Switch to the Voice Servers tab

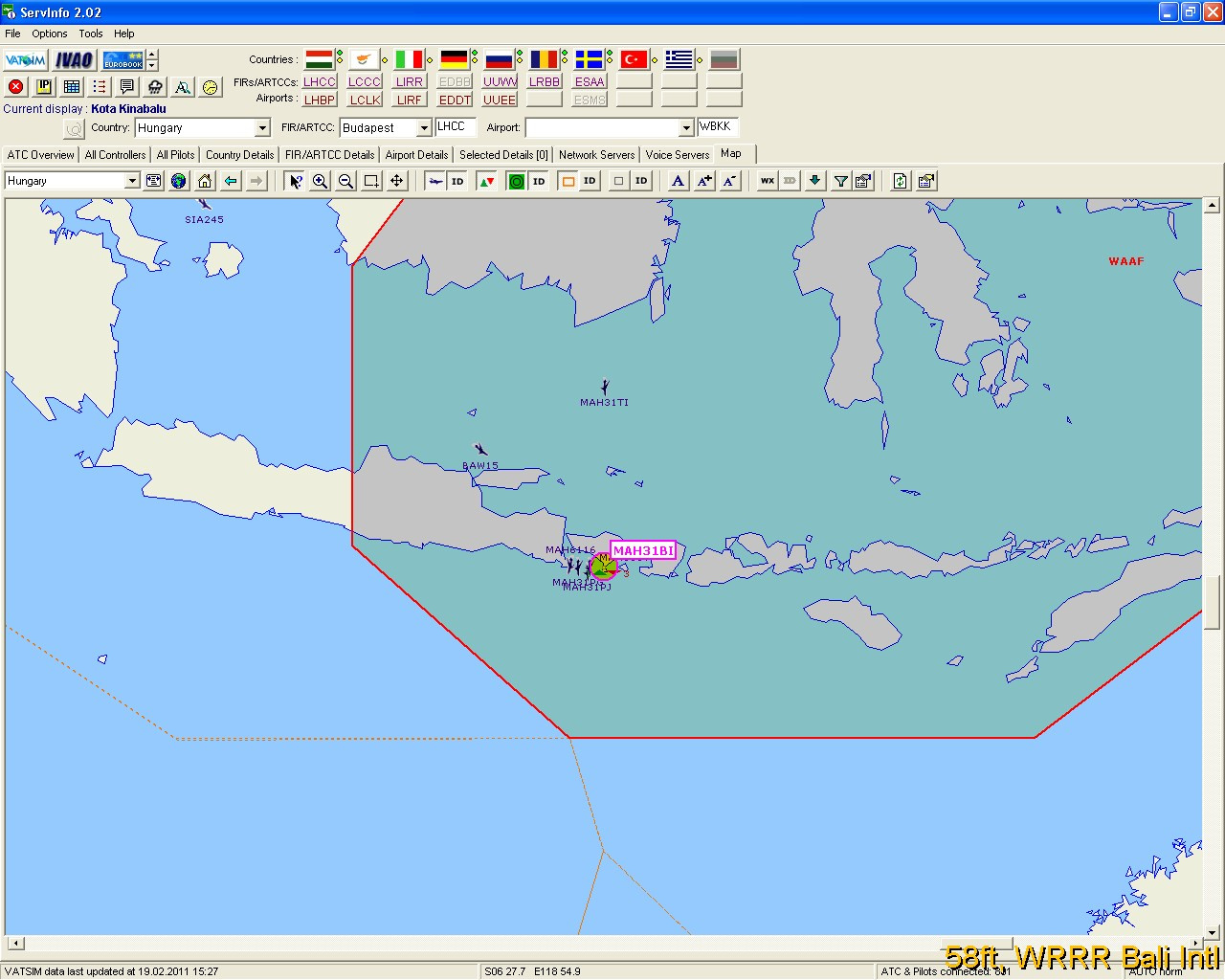click(678, 155)
